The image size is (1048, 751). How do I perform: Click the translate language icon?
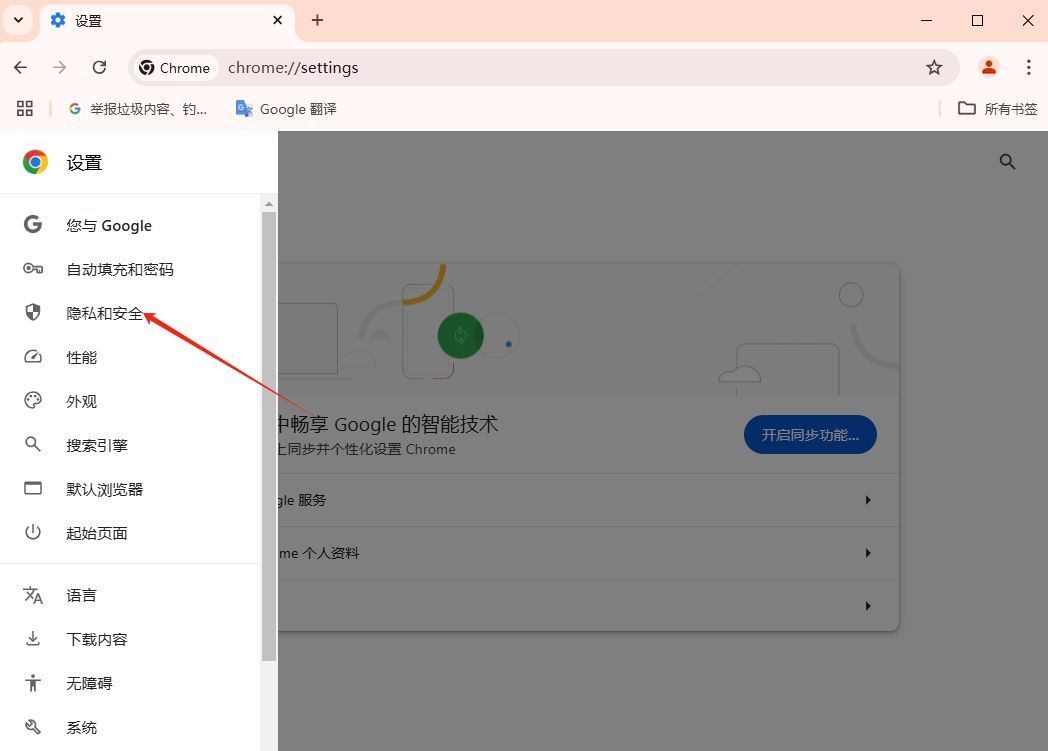[x=33, y=595]
